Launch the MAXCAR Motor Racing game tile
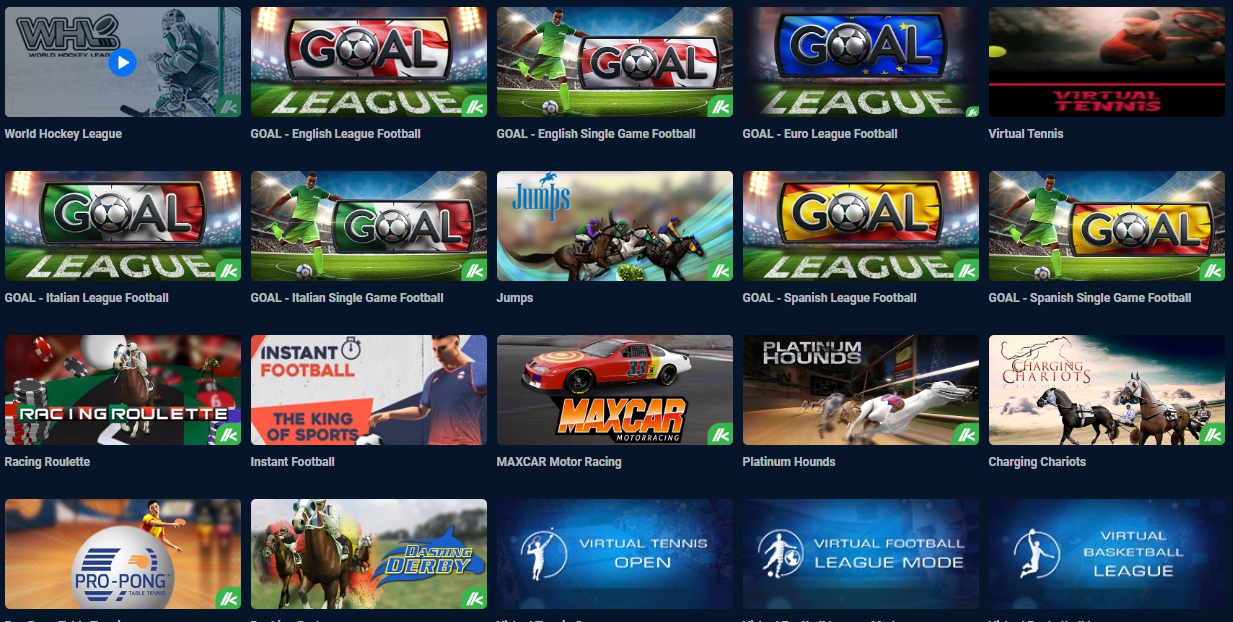1233x622 pixels. coord(615,390)
